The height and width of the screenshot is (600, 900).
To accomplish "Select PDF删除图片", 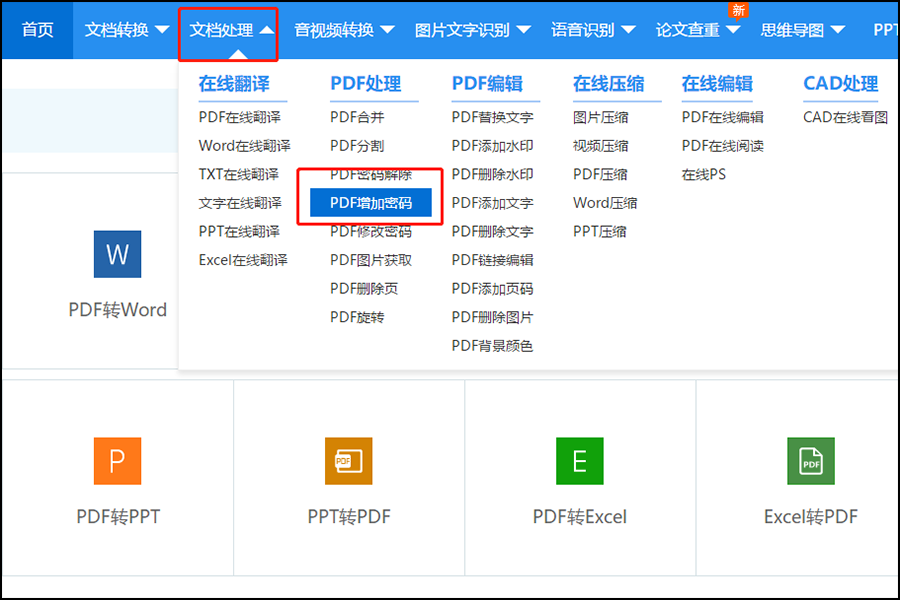I will pos(492,317).
